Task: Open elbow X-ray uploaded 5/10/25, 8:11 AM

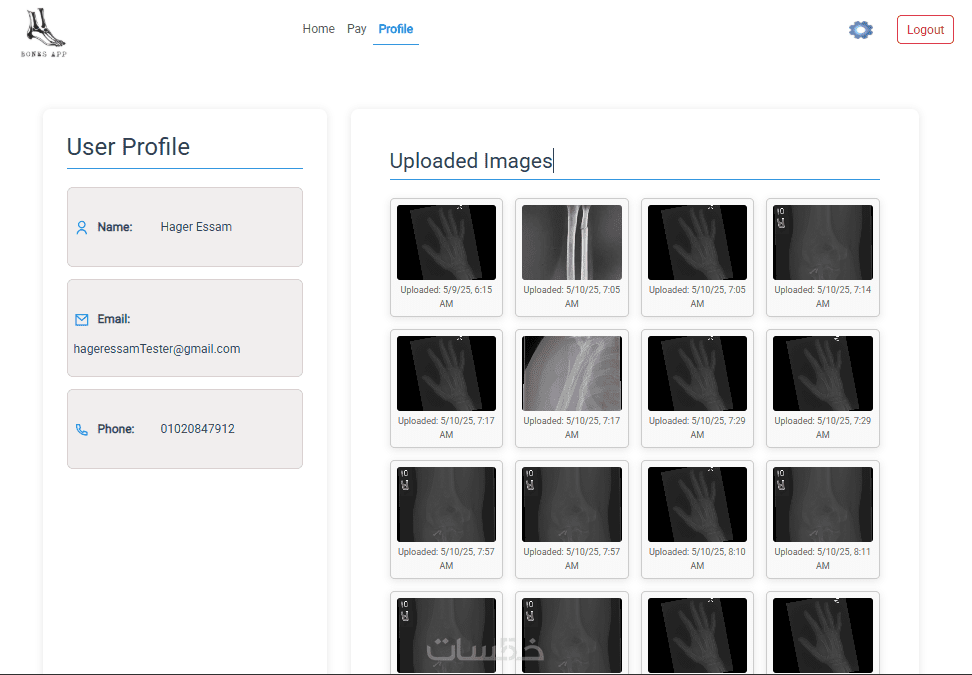Action: tap(823, 504)
